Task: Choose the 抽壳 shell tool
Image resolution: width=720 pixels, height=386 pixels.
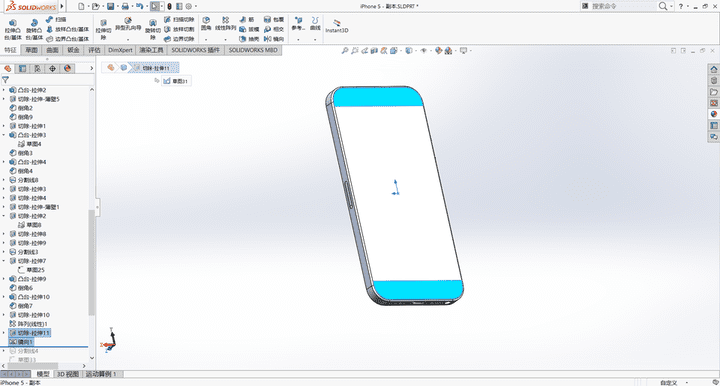Action: pyautogui.click(x=249, y=39)
